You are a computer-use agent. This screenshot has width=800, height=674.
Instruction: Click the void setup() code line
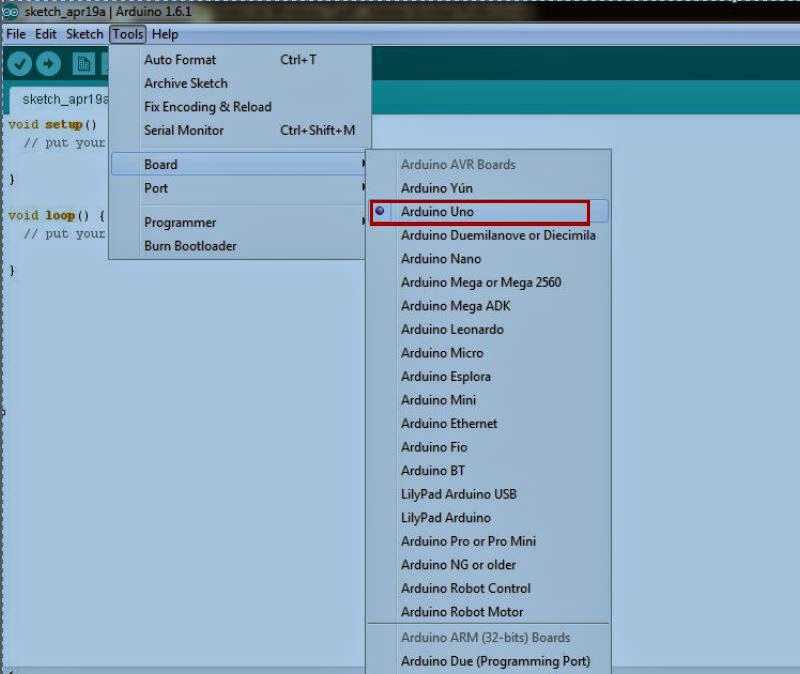[x=53, y=124]
